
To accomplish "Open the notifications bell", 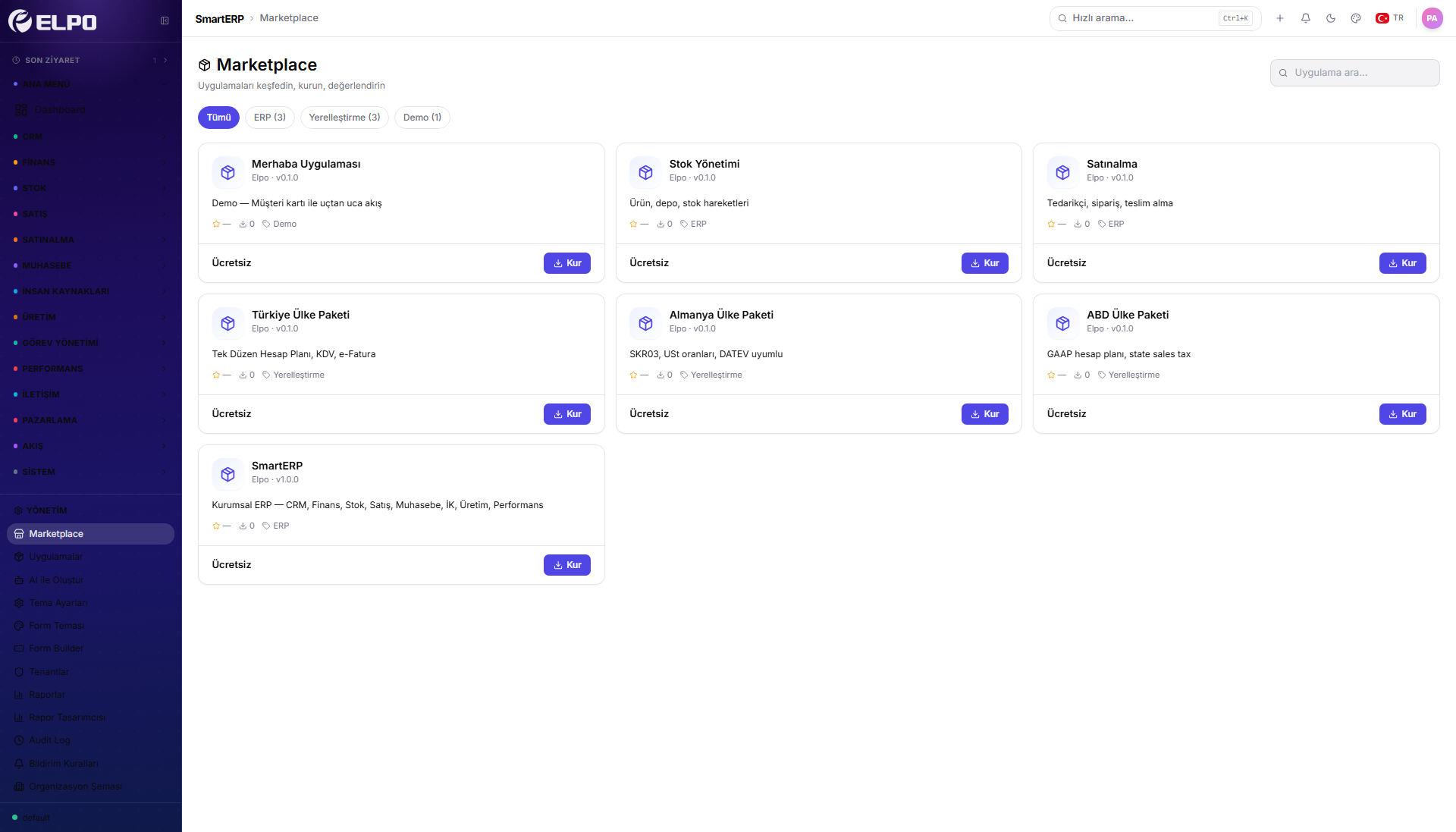I will pos(1306,18).
